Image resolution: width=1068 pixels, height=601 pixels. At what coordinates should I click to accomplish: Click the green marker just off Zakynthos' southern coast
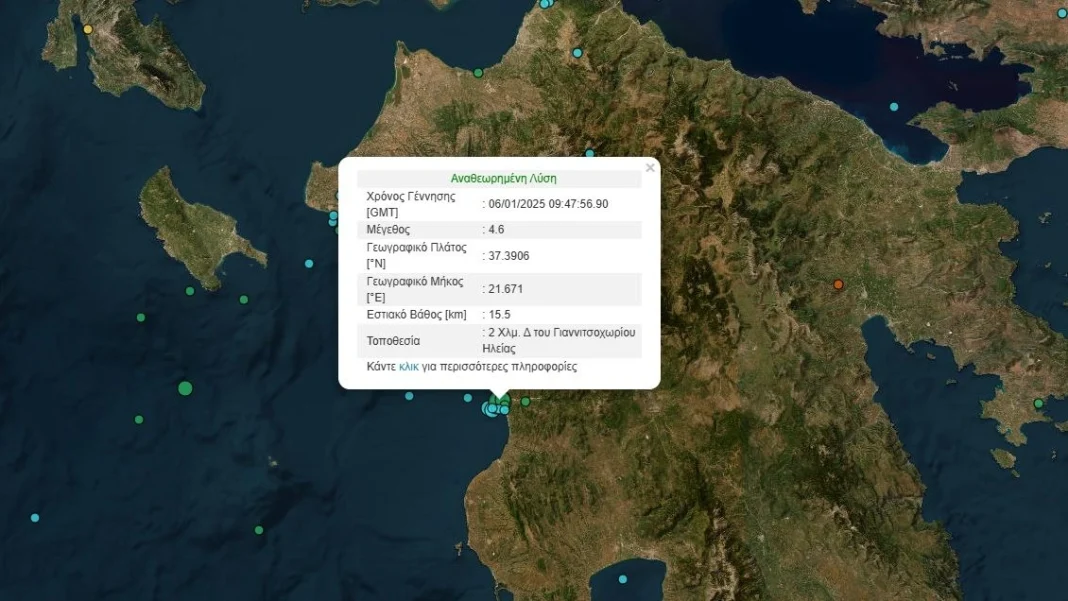[190, 291]
